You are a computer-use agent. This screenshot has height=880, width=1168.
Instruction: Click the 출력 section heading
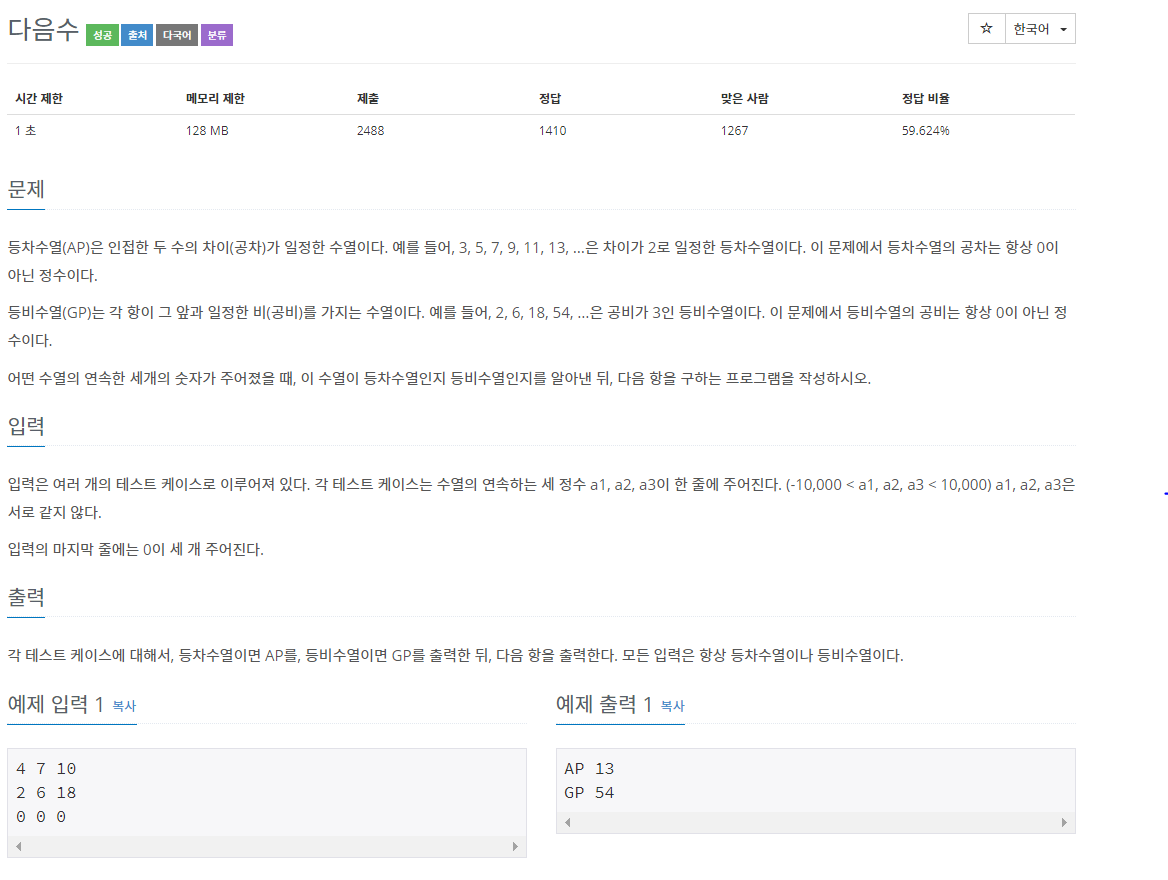coord(26,597)
